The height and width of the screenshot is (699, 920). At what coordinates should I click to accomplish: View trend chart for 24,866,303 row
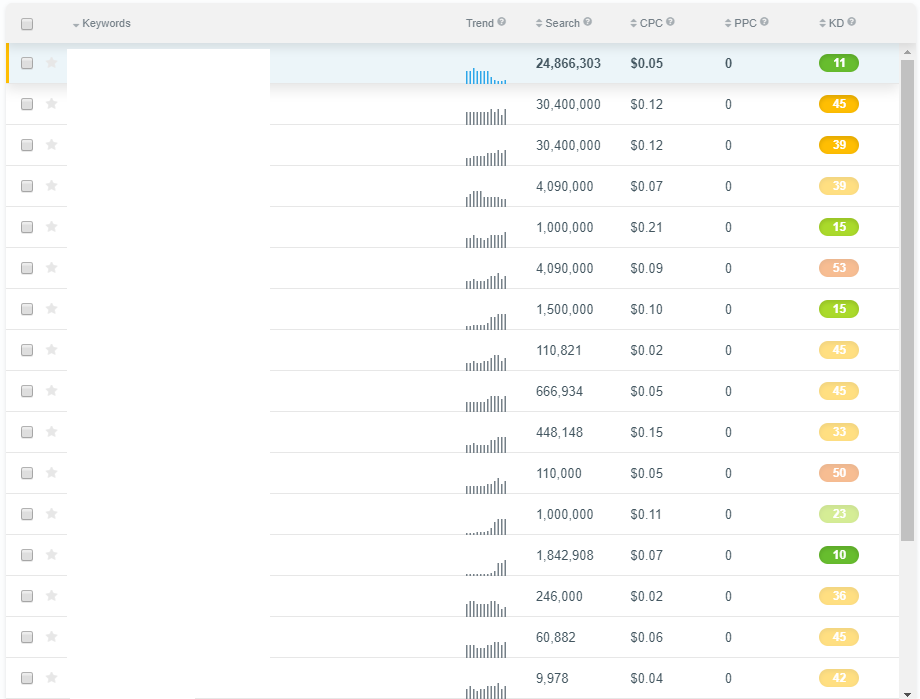tap(486, 76)
